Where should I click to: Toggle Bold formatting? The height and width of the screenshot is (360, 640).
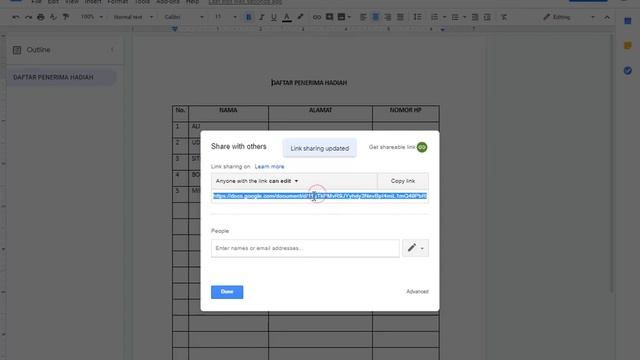[249, 17]
